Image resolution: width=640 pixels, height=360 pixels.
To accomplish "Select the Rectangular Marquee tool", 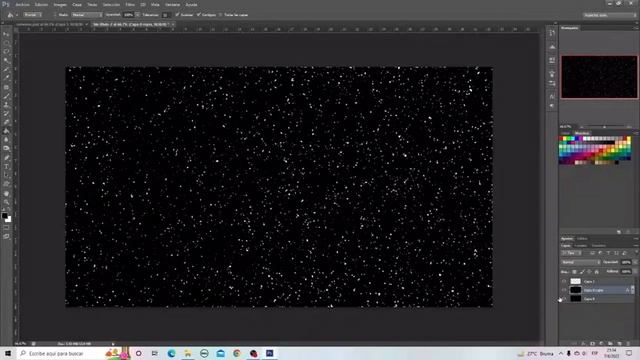I will pos(7,43).
